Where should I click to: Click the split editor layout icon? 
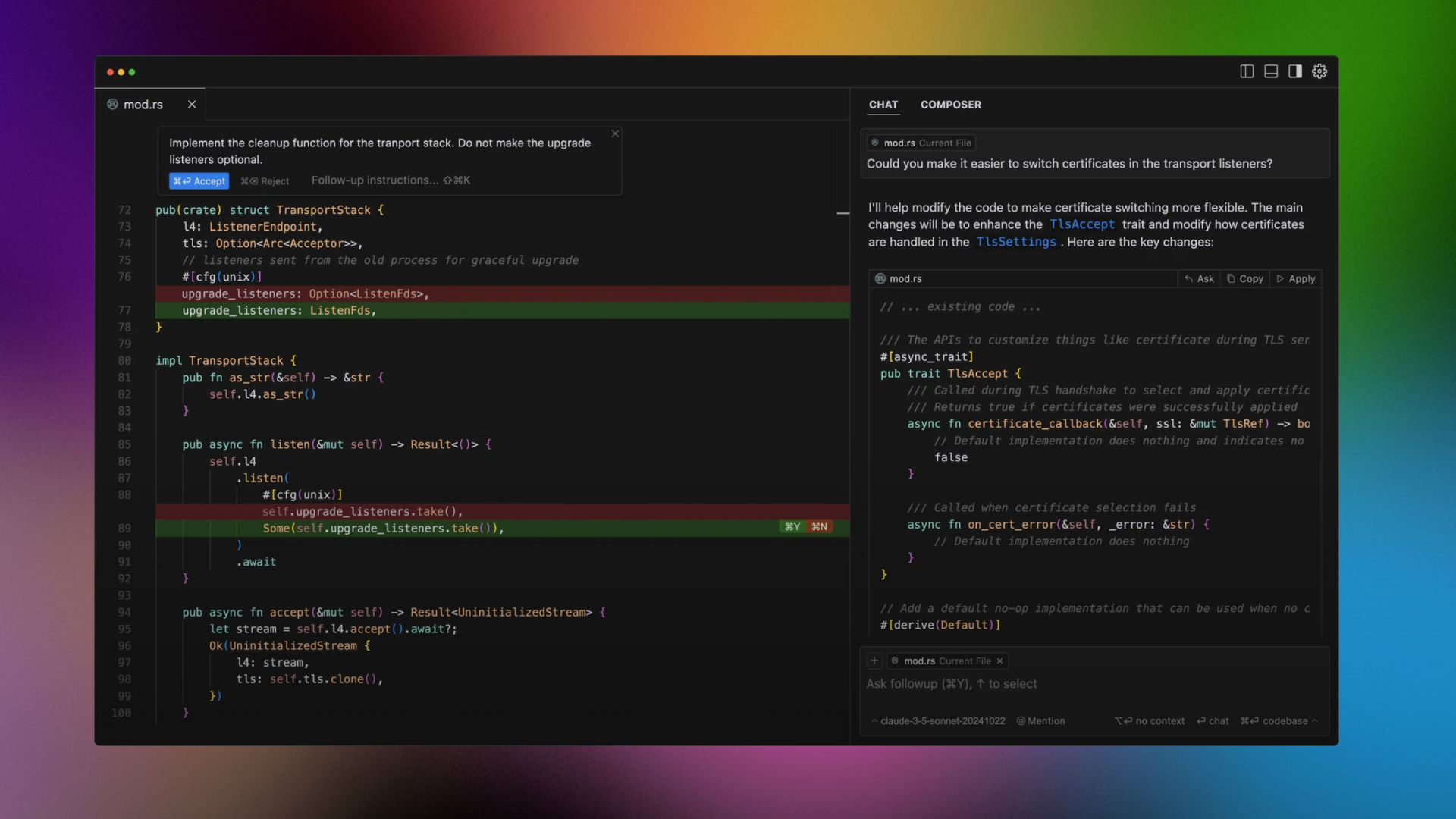tap(1247, 71)
